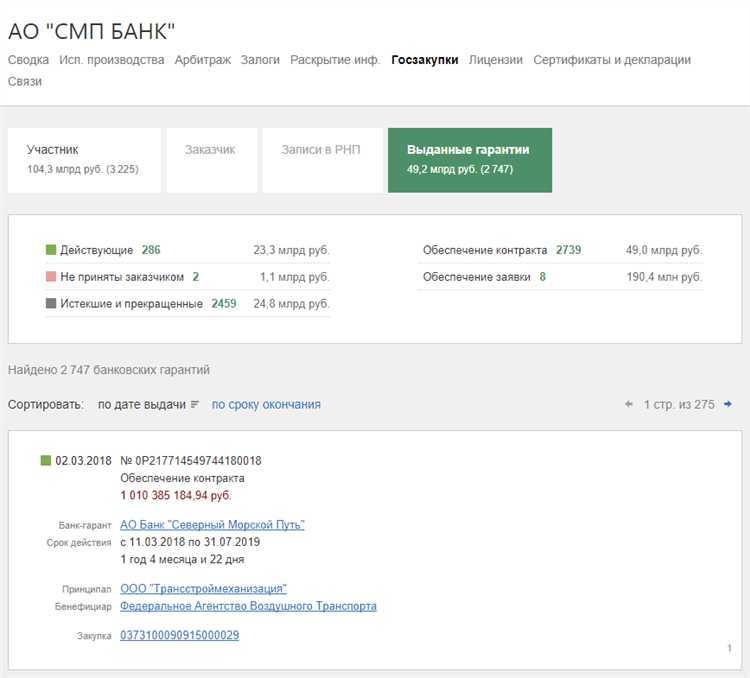Select the Госзакупки tab
Screen dimensions: 750x678
coord(425,60)
